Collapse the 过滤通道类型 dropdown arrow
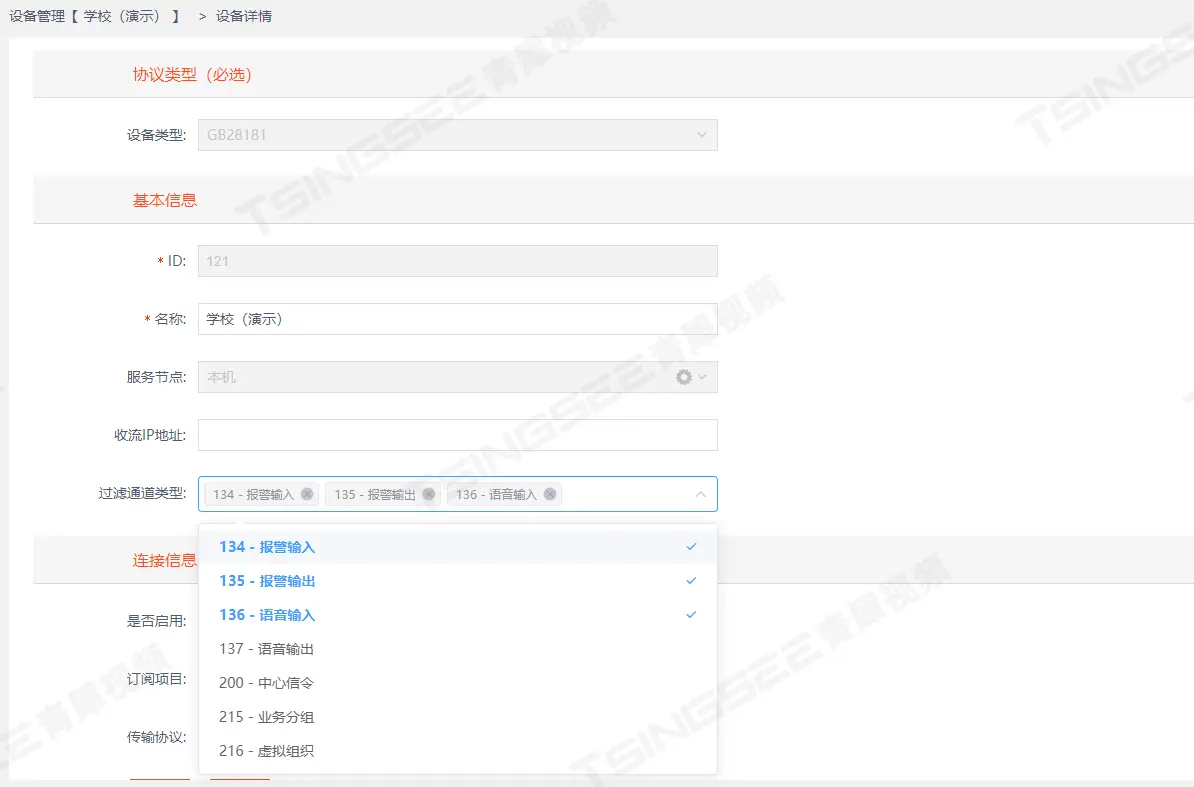 (701, 494)
